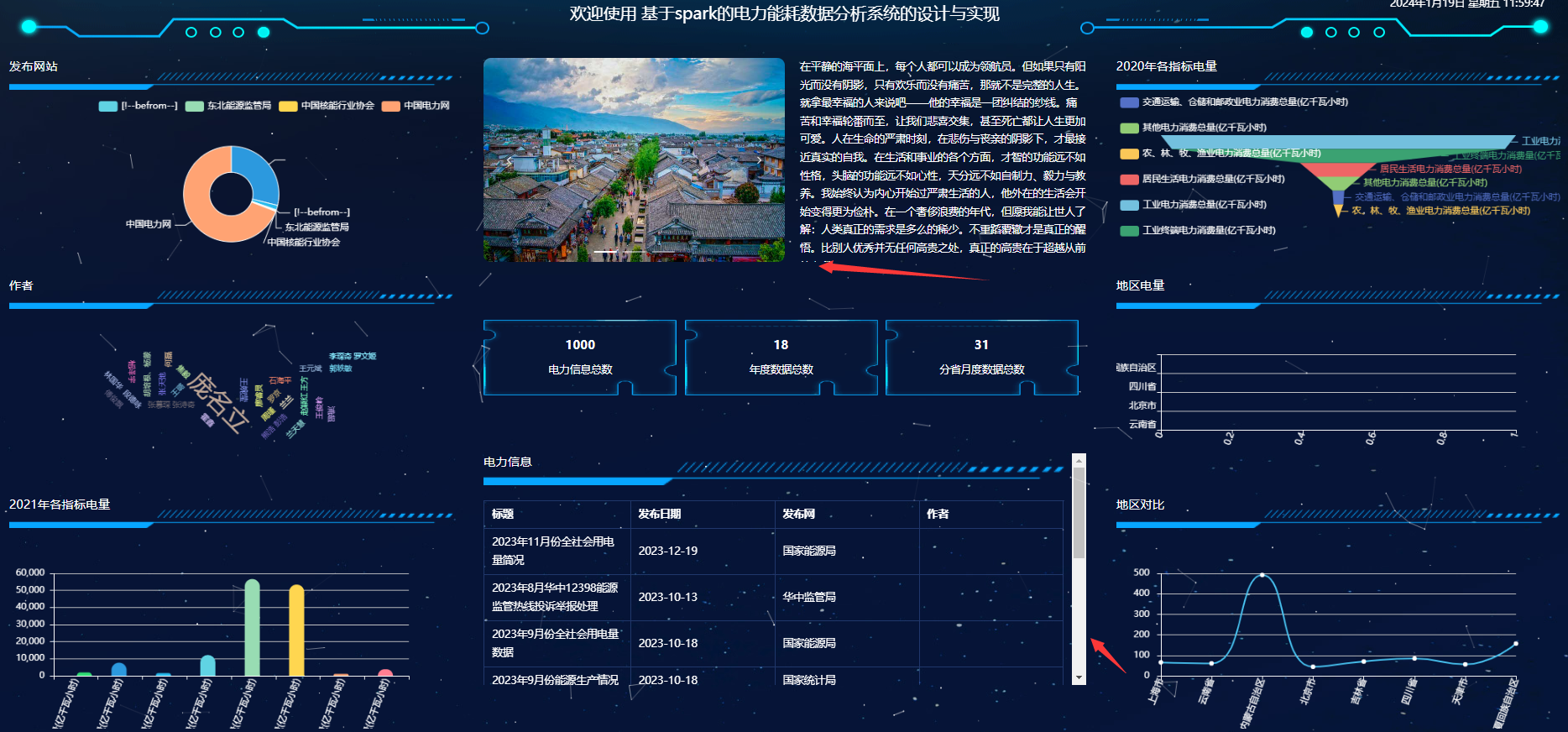Click the peak point of 地区对比 line

click(1262, 575)
